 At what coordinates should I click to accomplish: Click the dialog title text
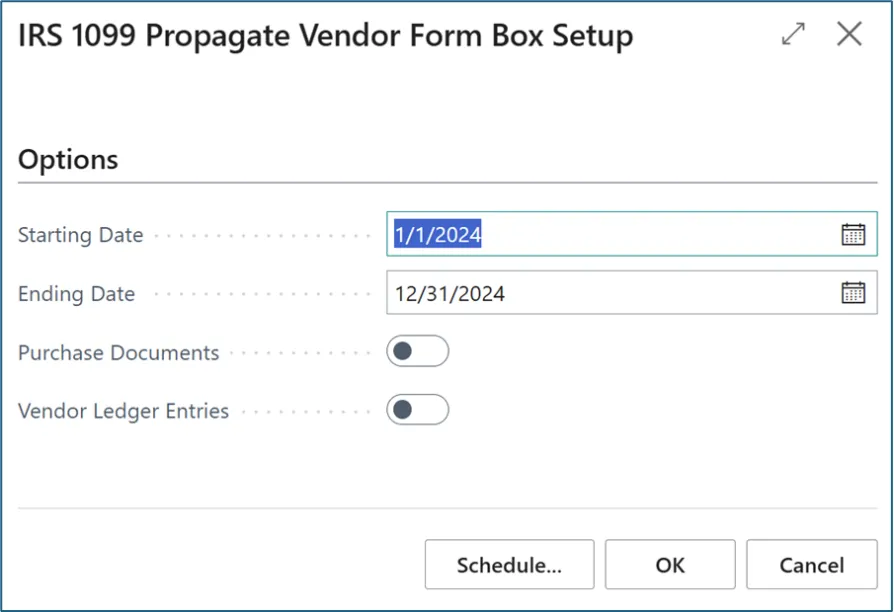(x=326, y=37)
